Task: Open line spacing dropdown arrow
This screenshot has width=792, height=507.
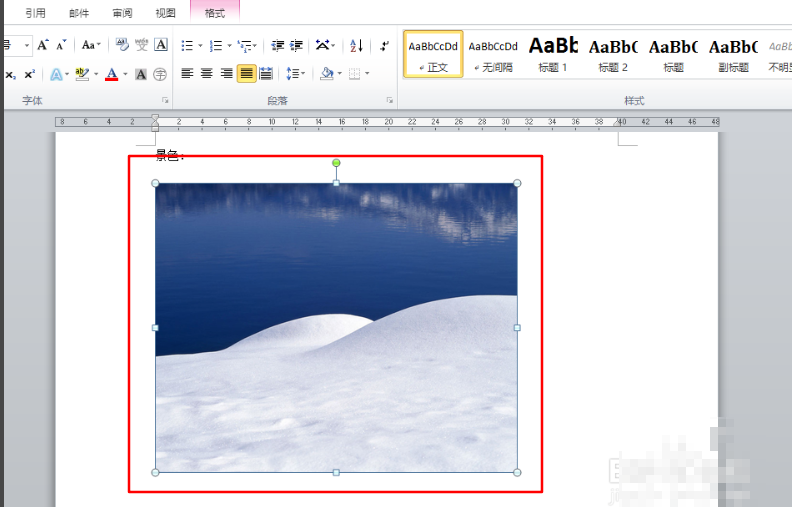Action: tap(303, 74)
